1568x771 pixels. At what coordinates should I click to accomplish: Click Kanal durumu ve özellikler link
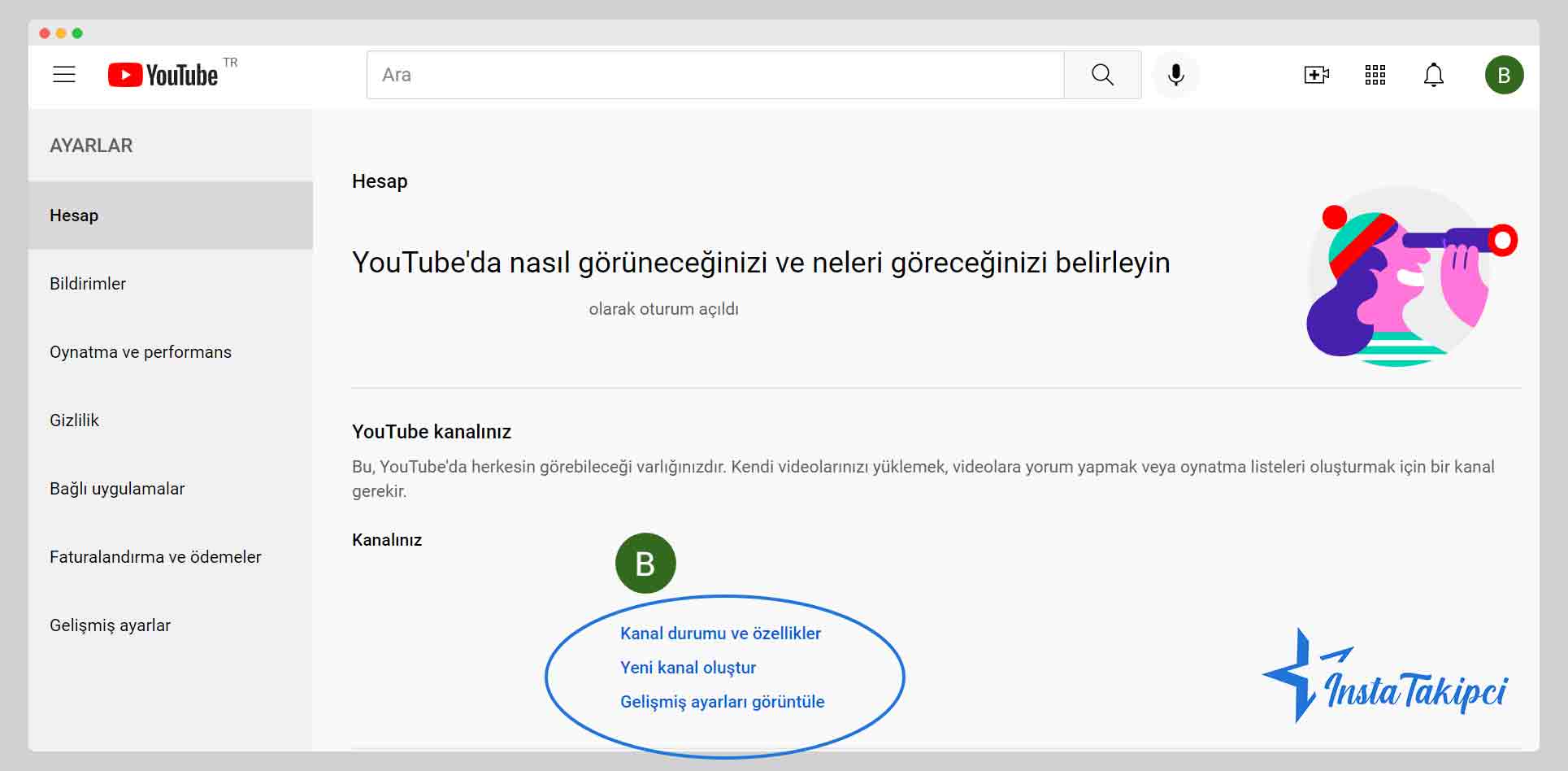point(720,634)
